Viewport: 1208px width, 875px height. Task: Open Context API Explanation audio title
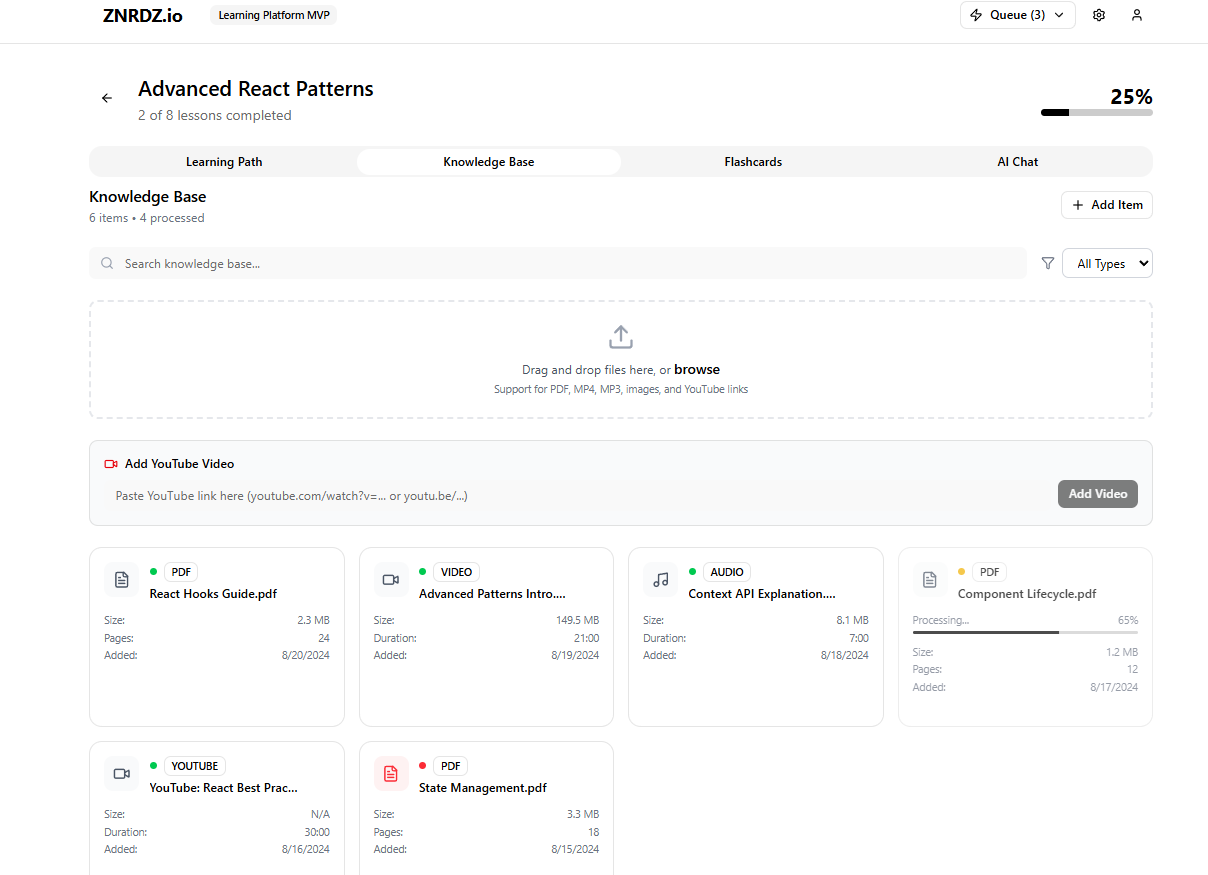(x=762, y=594)
